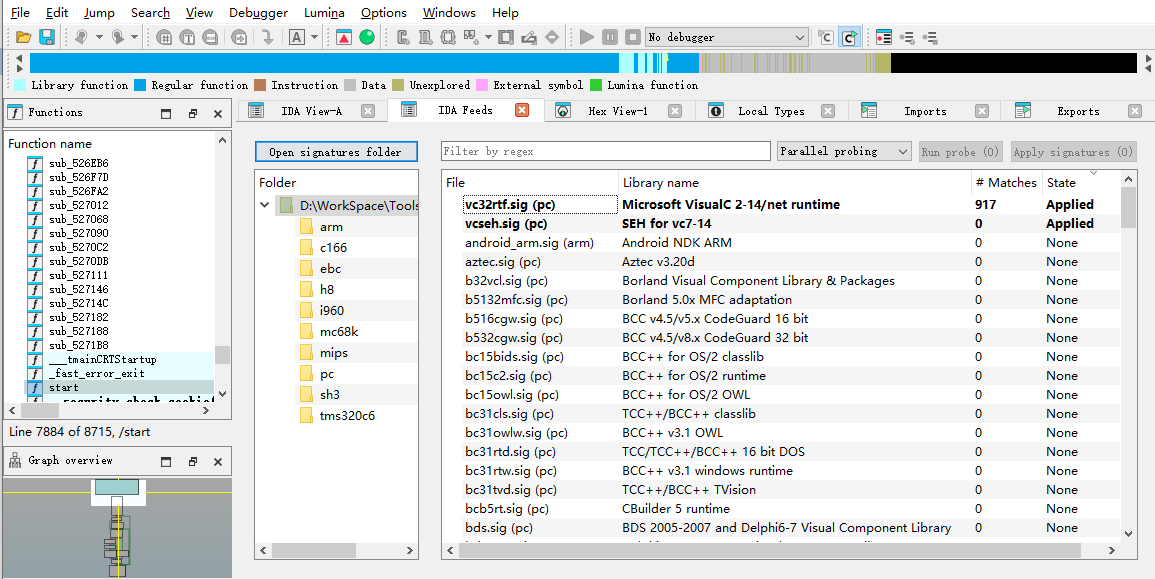The image size is (1155, 579).
Task: Click the Graph overview panel icon
Action: pos(15,460)
